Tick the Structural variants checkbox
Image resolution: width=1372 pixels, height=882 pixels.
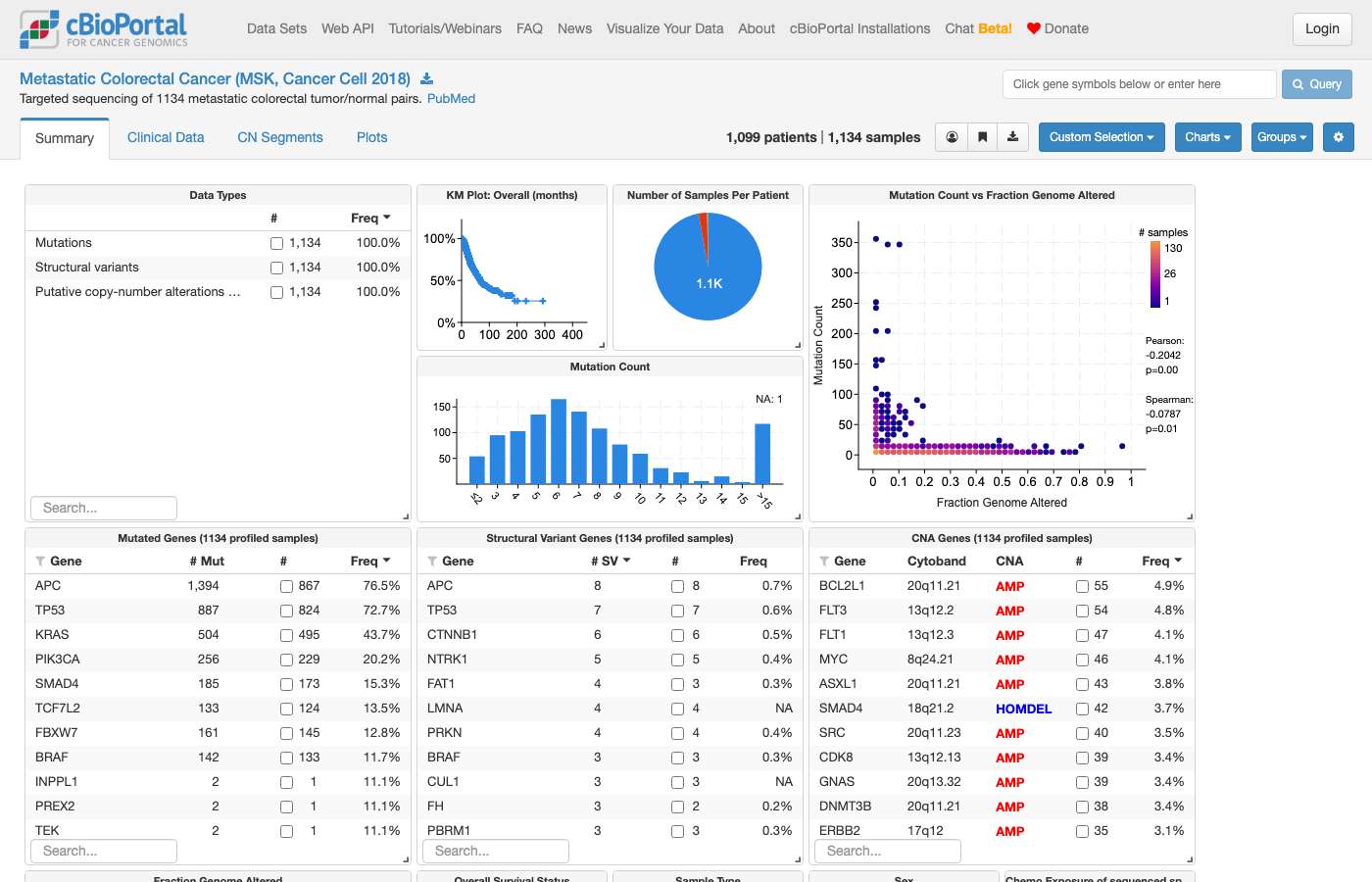(x=276, y=268)
